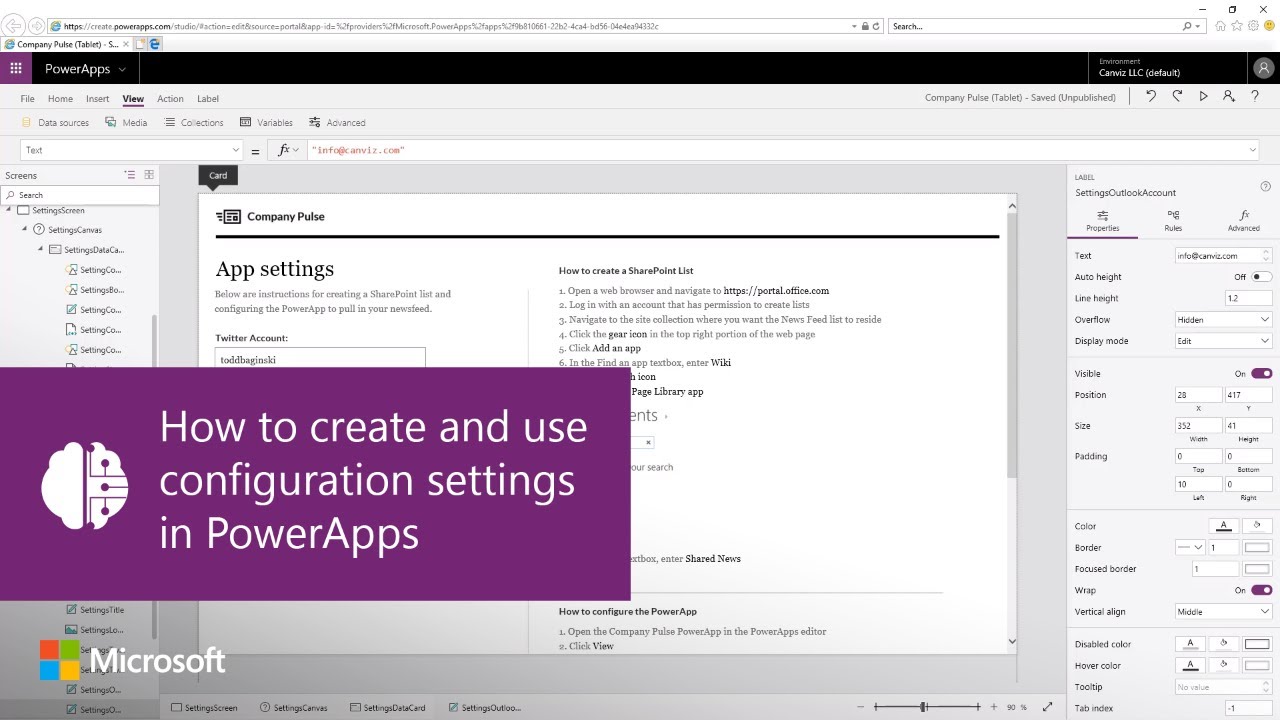Open Focused border color swatch
Screen dimensions: 1280x720
pos(1257,569)
